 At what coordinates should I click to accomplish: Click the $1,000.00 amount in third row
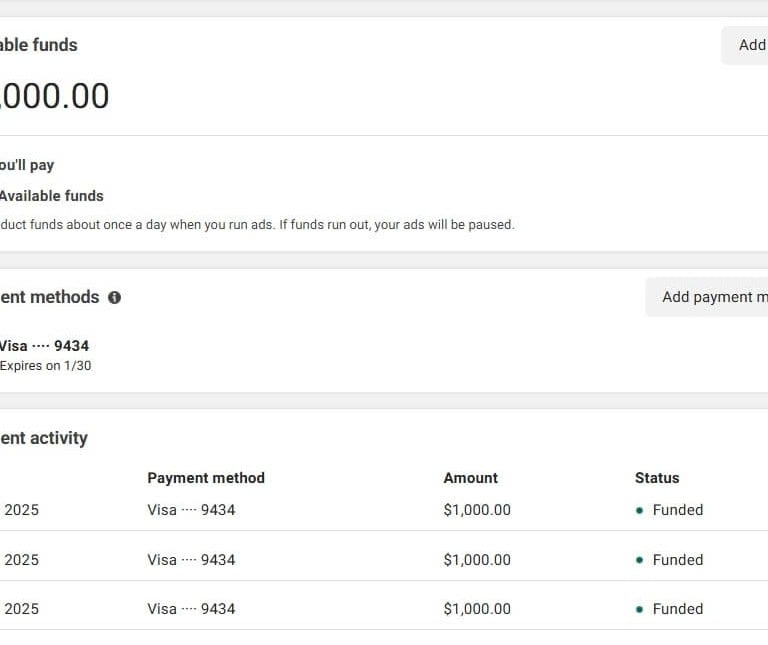click(x=477, y=609)
